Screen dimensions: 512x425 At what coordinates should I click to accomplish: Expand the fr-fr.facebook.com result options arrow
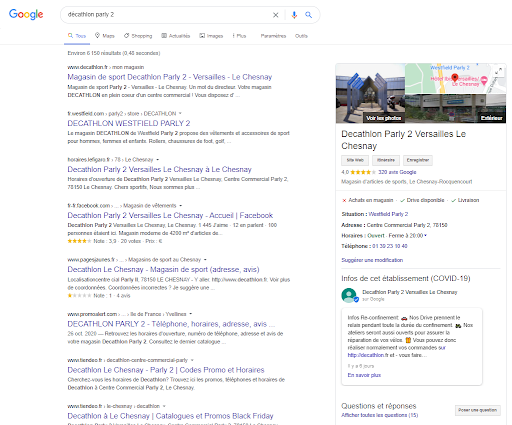180,205
